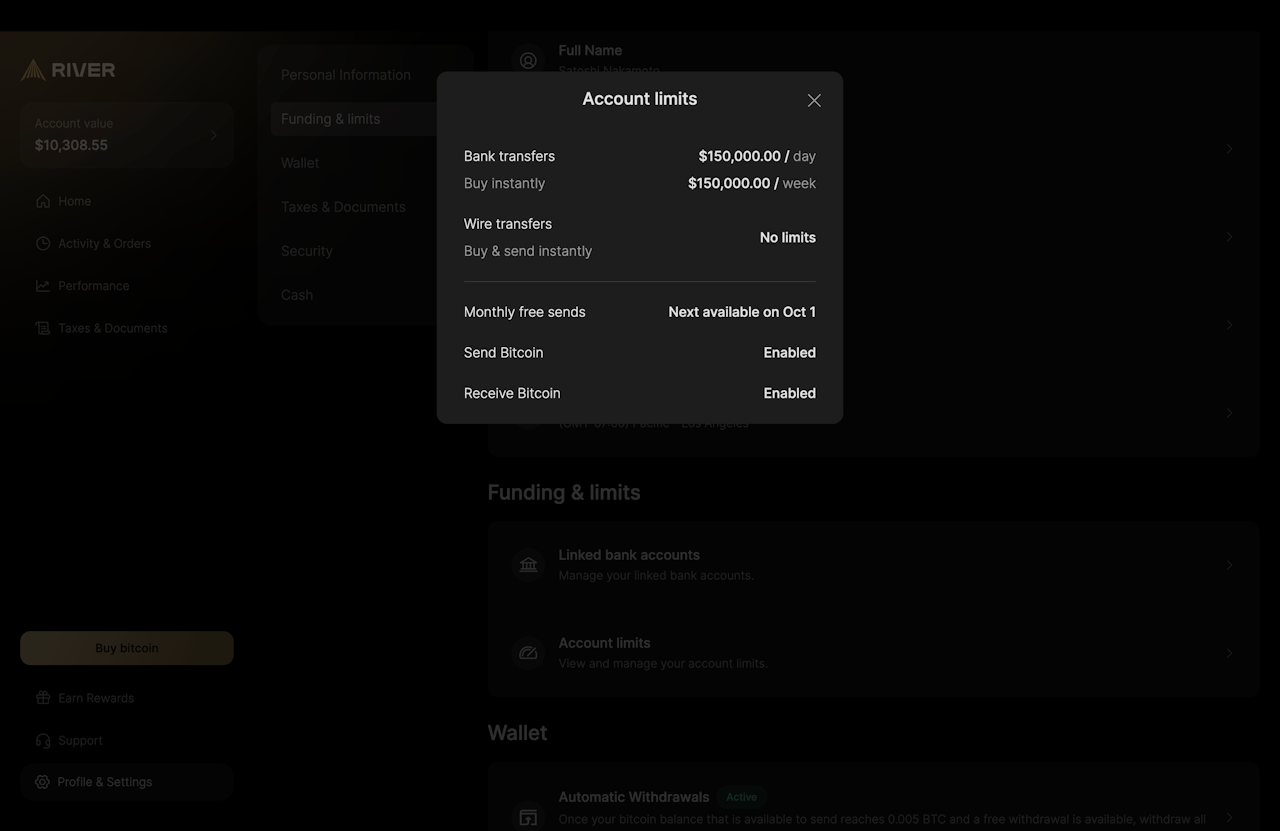
Task: Go to the Cash settings section
Action: (297, 295)
